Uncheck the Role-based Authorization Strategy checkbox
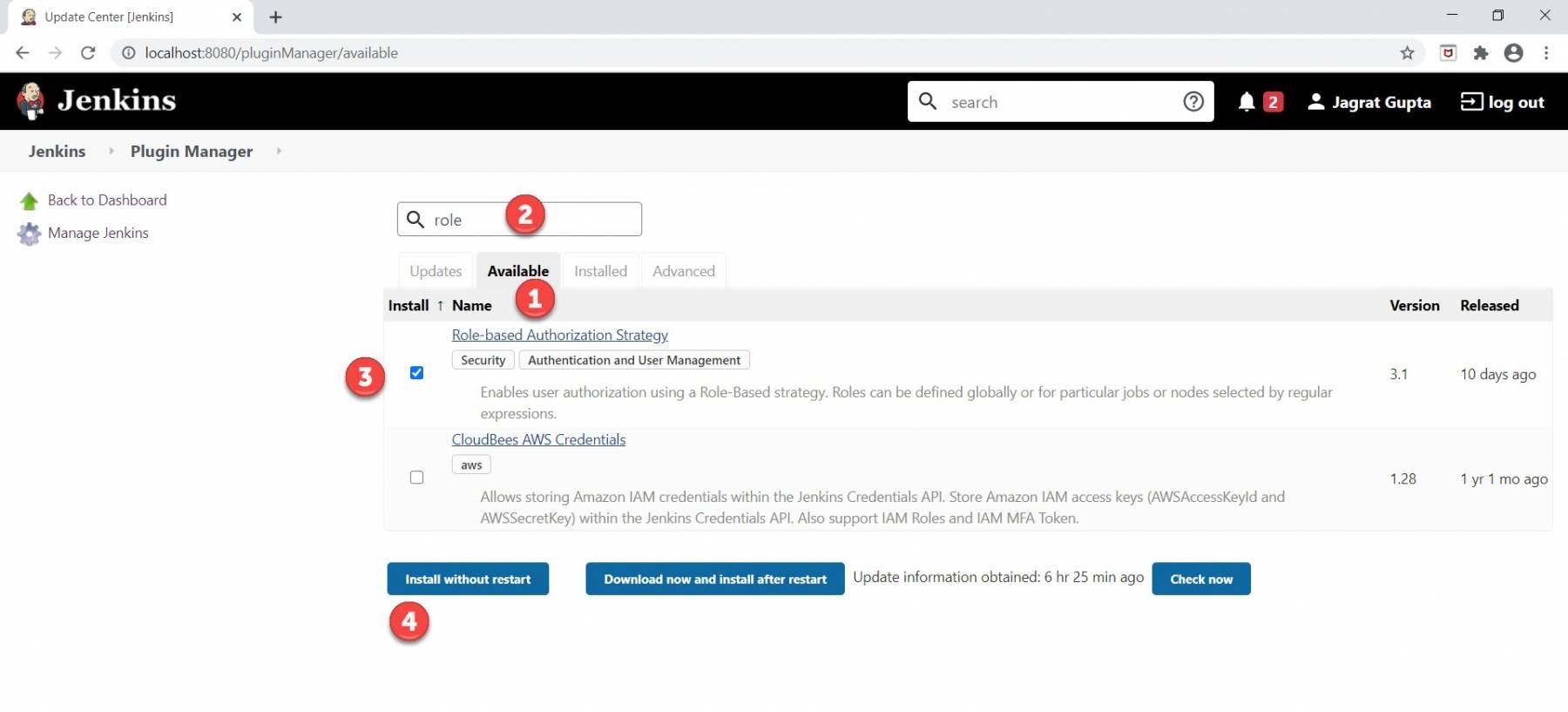Viewport: 1568px width, 712px height. pos(416,373)
